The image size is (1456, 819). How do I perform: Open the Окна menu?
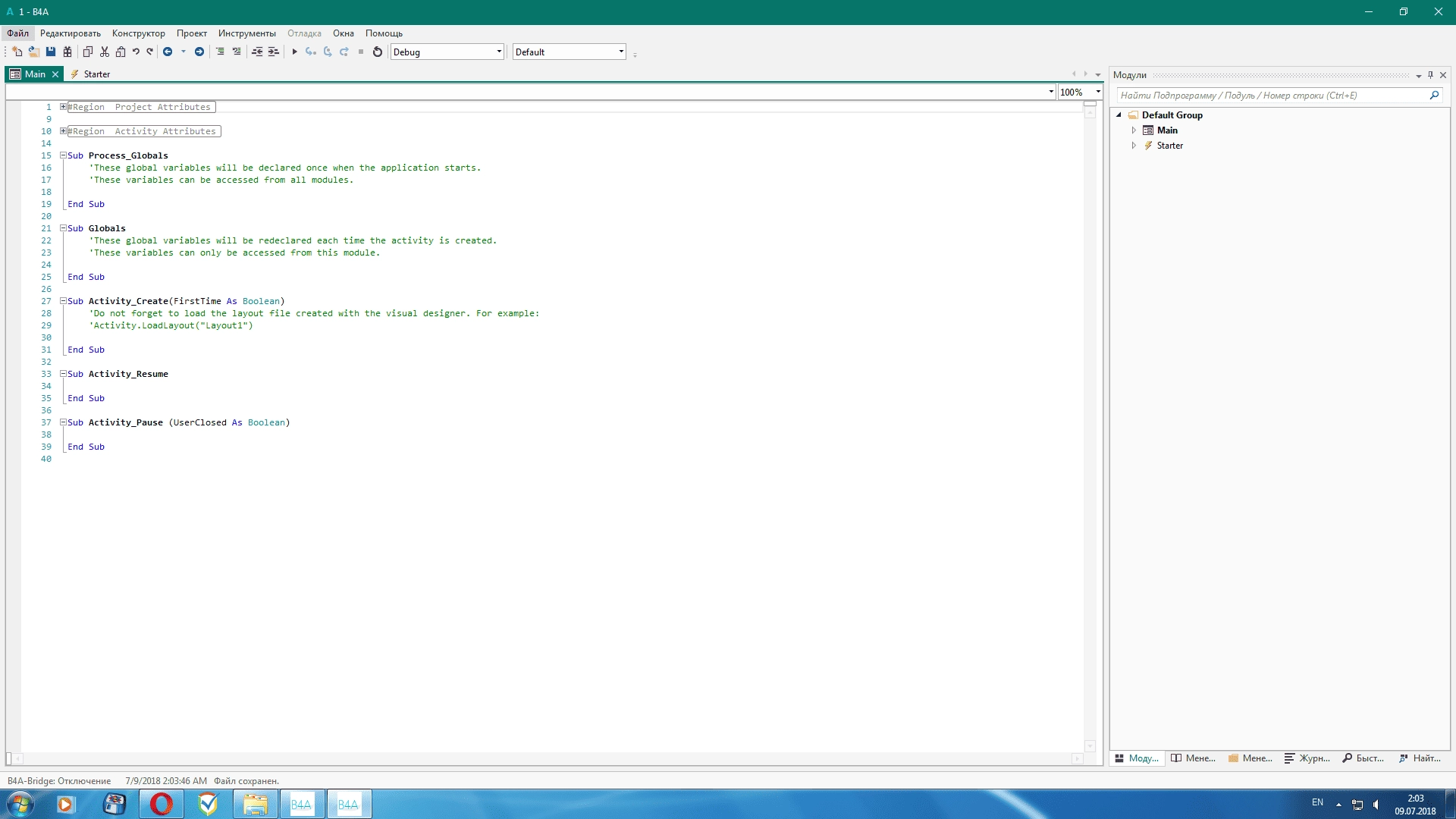pyautogui.click(x=344, y=33)
